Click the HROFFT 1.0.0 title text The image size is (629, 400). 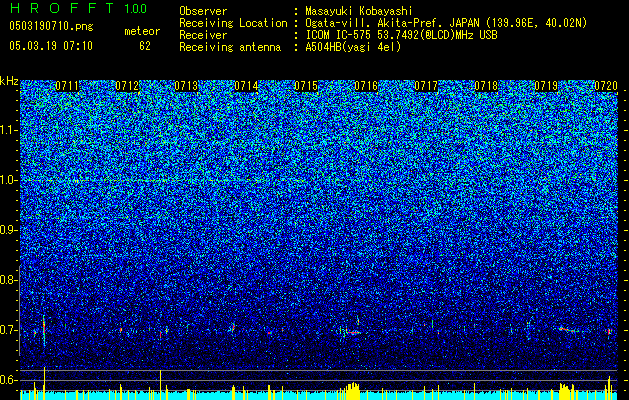click(x=78, y=8)
